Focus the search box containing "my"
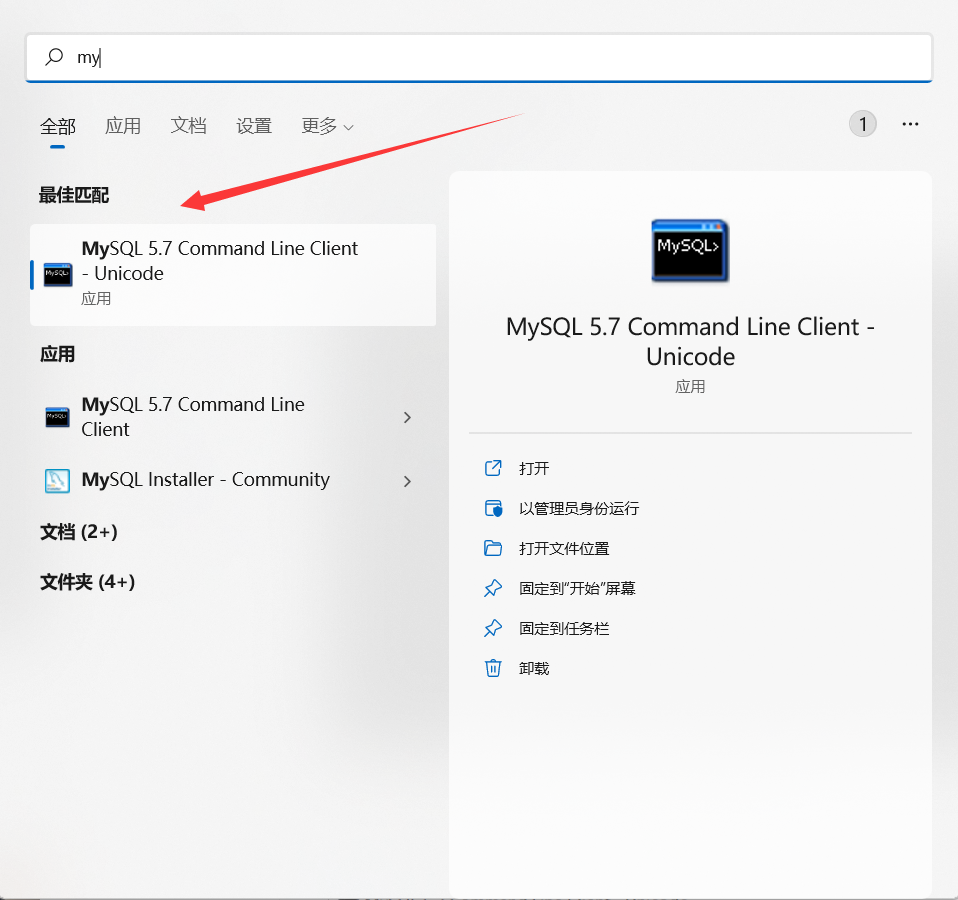Viewport: 958px width, 900px height. (478, 57)
